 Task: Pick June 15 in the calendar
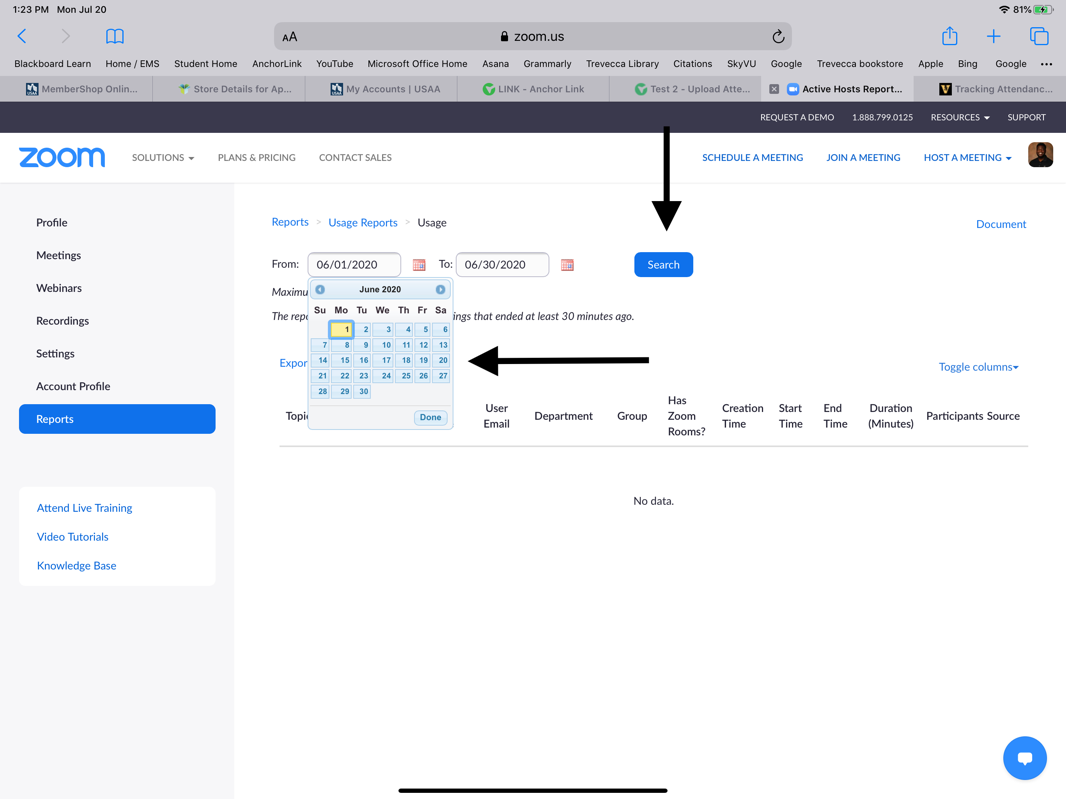[x=343, y=360]
